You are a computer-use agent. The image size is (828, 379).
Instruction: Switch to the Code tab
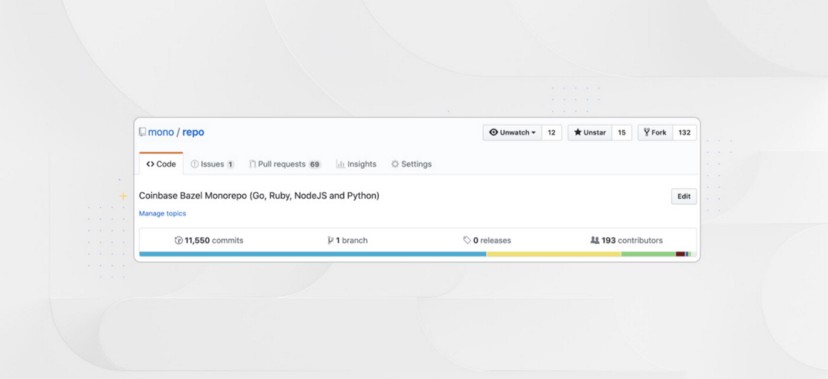click(161, 164)
